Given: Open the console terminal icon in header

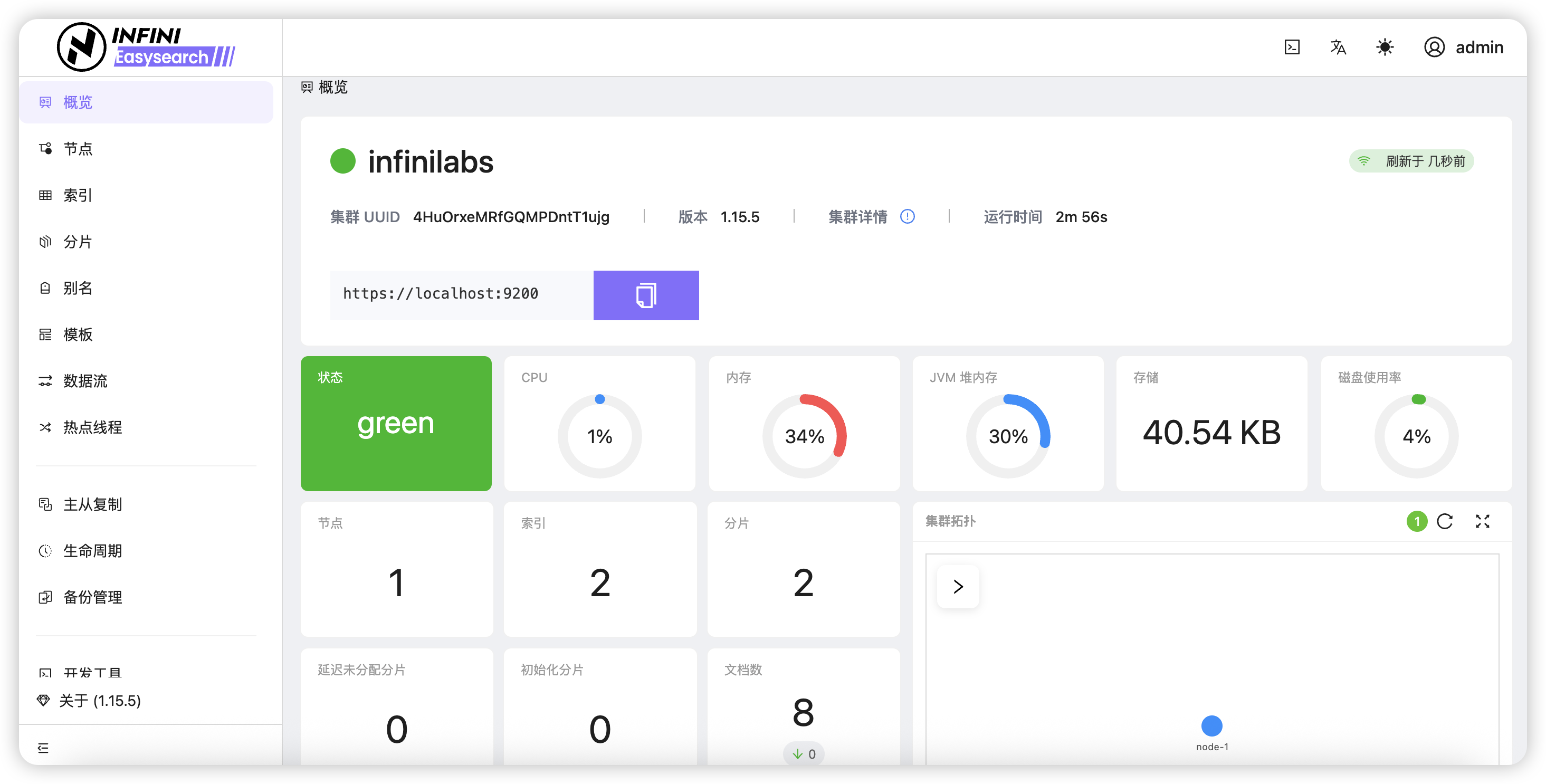Looking at the screenshot, I should click(1292, 47).
